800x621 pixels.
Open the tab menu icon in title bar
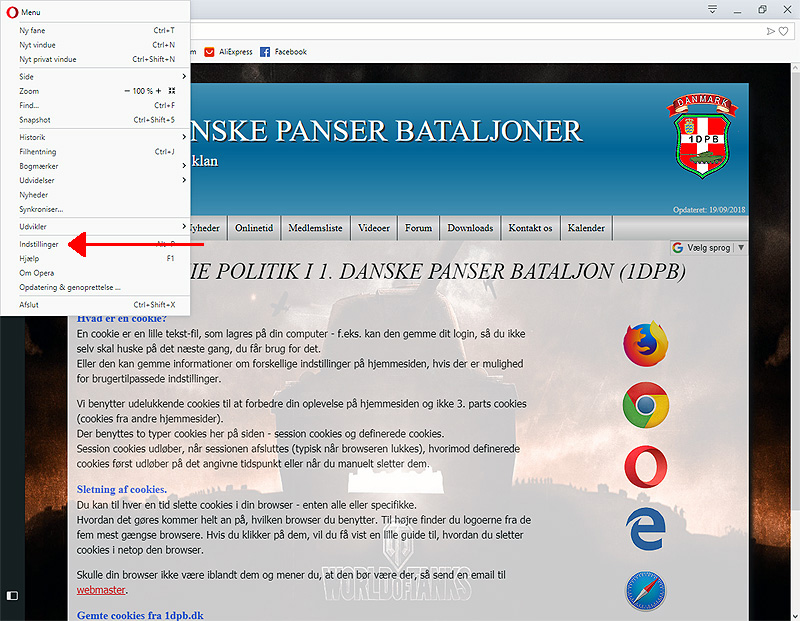point(713,9)
